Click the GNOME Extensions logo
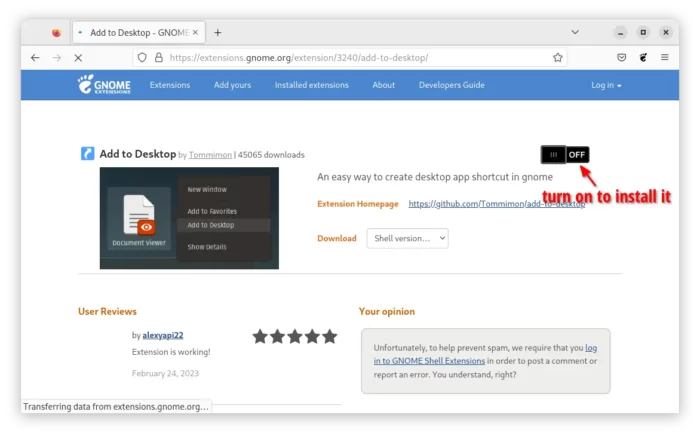The height and width of the screenshot is (436, 700). pyautogui.click(x=104, y=84)
